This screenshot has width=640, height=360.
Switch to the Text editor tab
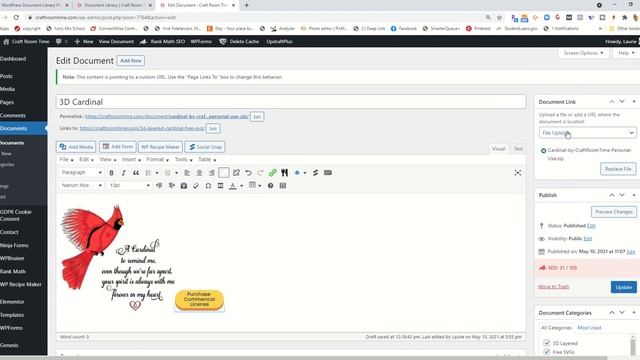pos(518,149)
